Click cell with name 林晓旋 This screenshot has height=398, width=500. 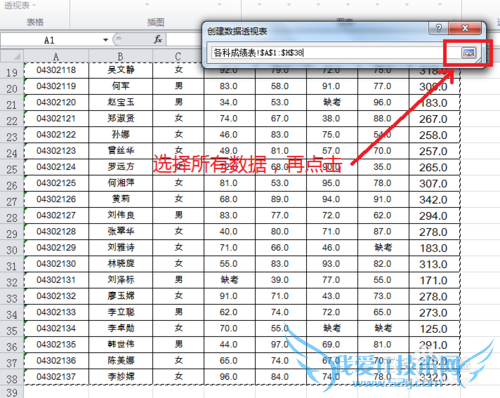120,264
